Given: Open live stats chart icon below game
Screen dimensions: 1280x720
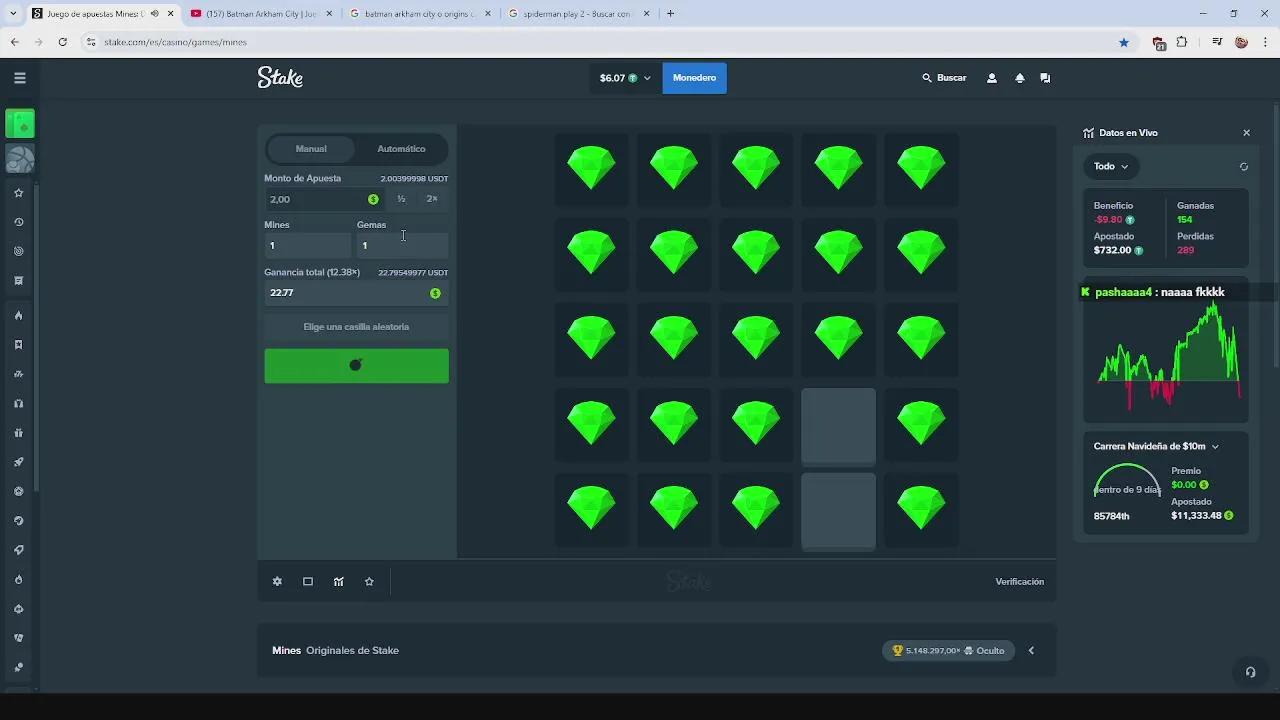Looking at the screenshot, I should pos(339,582).
